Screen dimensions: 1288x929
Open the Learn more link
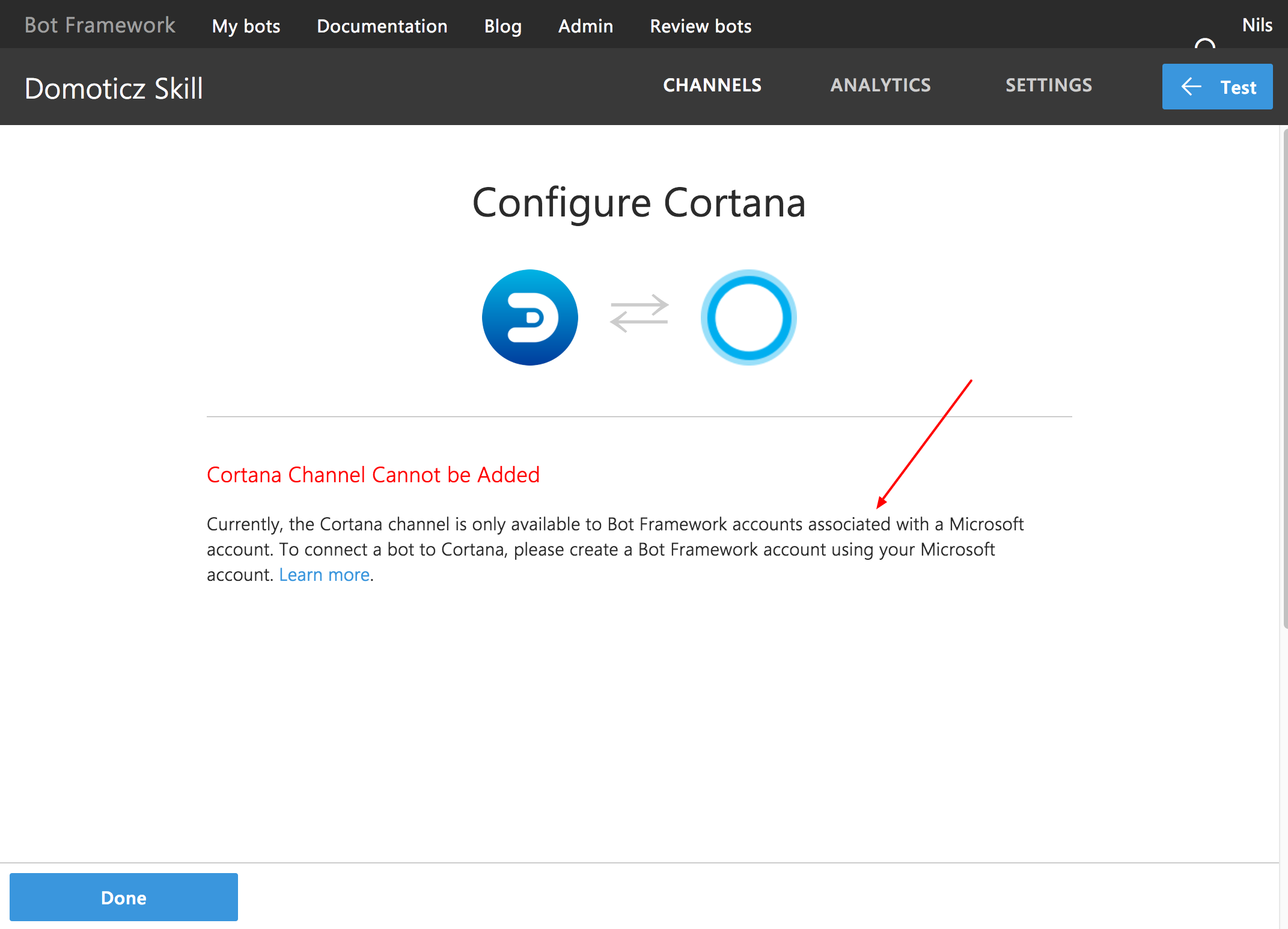coord(323,574)
